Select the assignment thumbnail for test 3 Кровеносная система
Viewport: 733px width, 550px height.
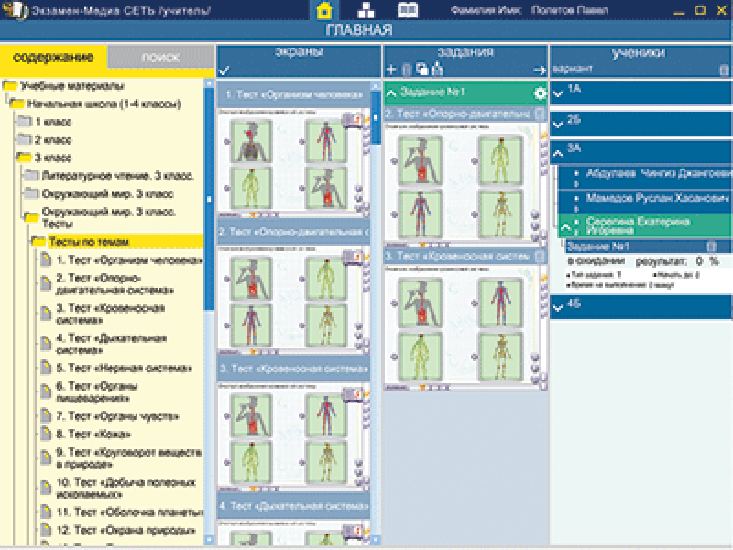pos(466,328)
